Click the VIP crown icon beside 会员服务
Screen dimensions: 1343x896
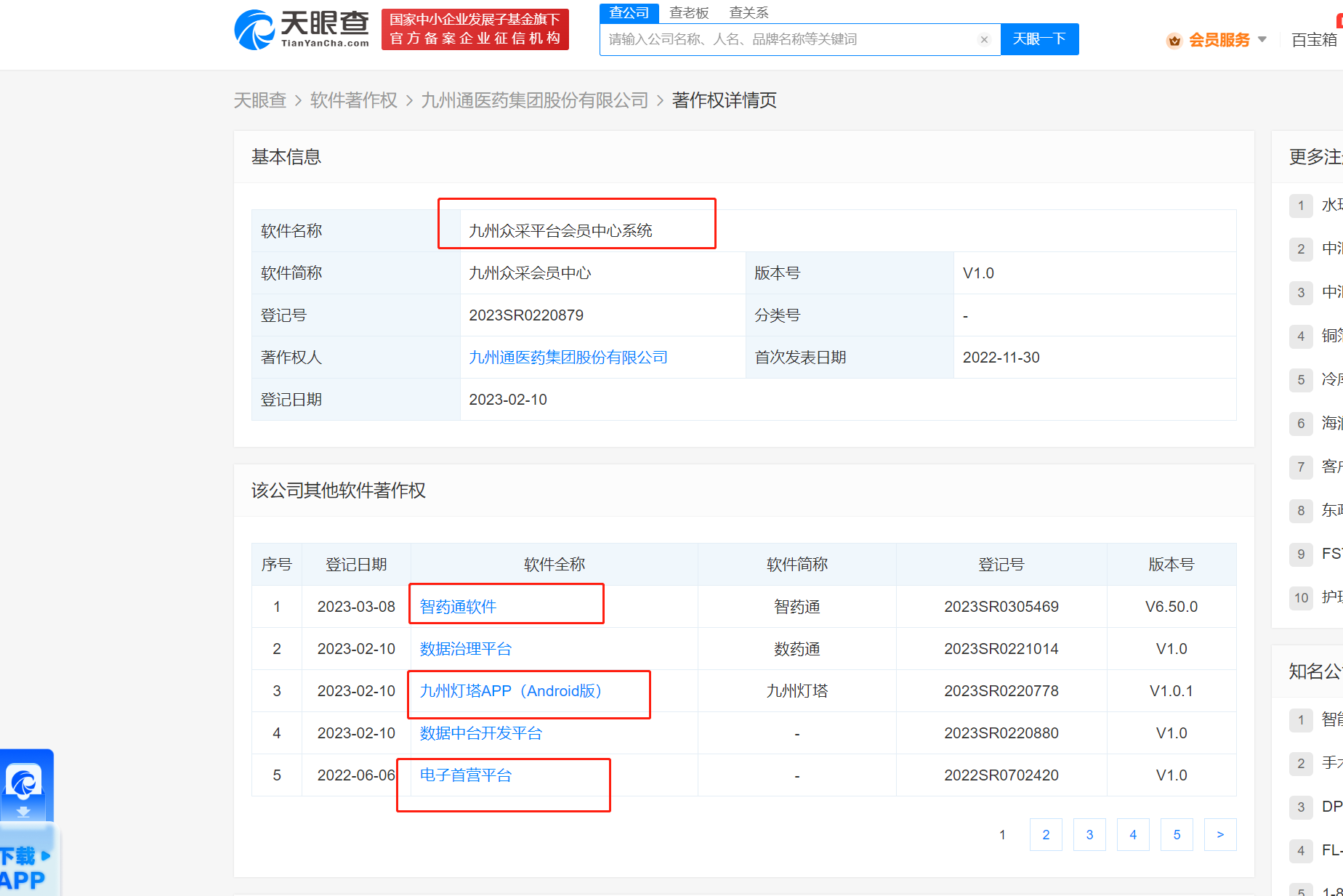pyautogui.click(x=1174, y=40)
